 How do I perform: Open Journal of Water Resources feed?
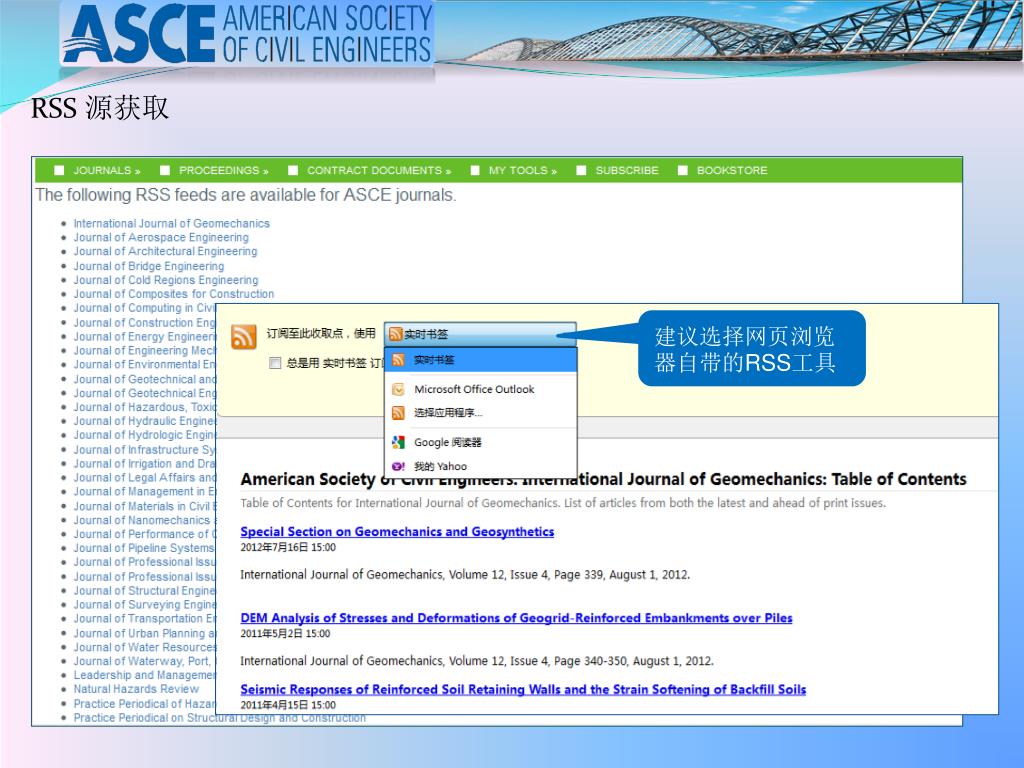point(144,647)
